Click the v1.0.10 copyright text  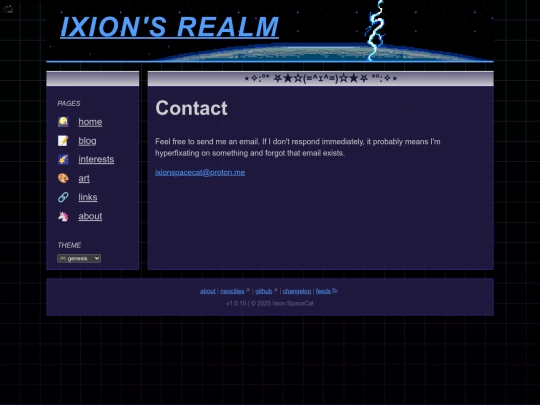270,303
